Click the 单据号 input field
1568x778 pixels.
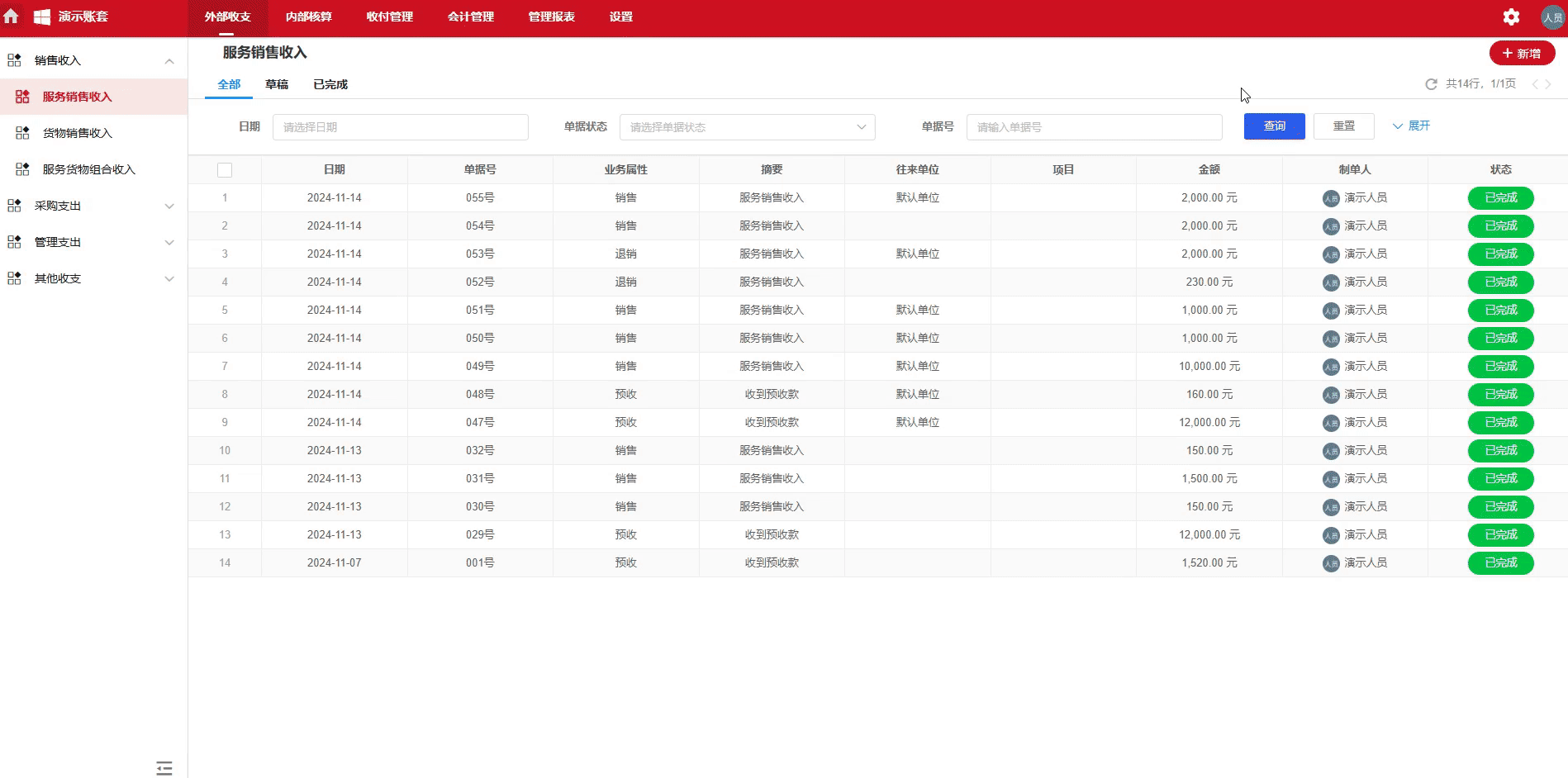pos(1094,126)
